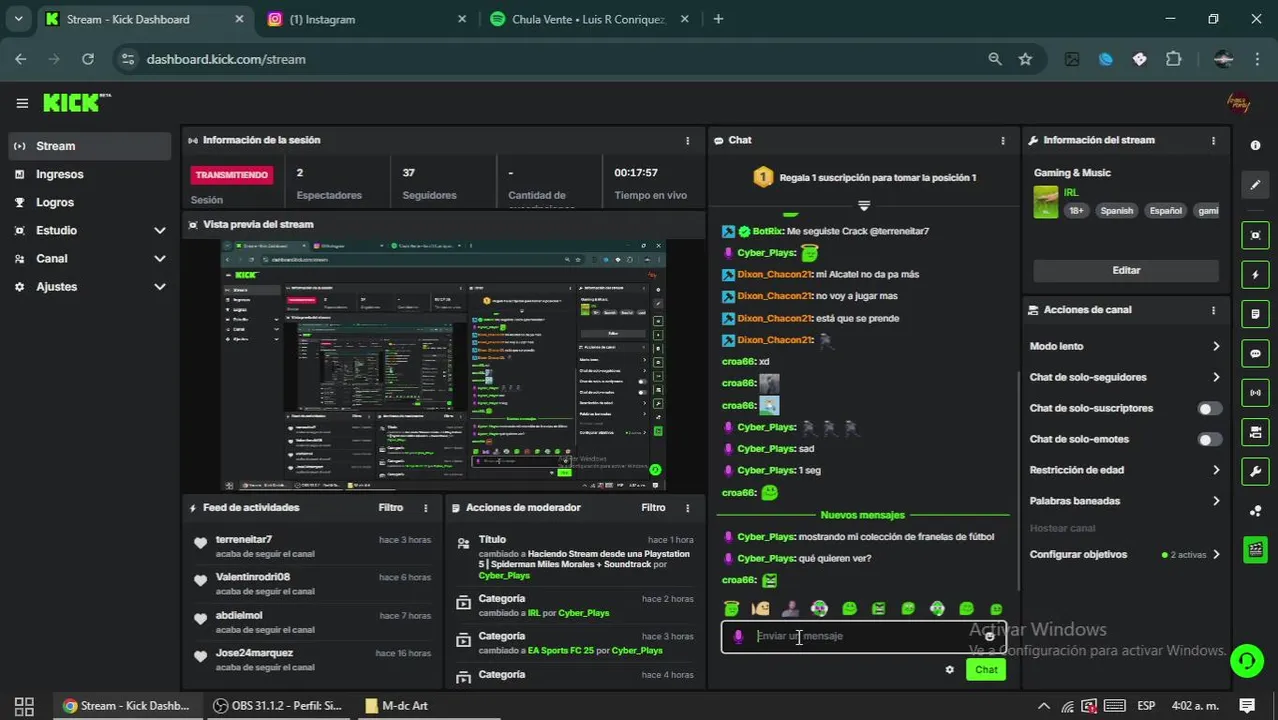The height and width of the screenshot is (720, 1278).
Task: Open the green headset support button
Action: 1247,659
